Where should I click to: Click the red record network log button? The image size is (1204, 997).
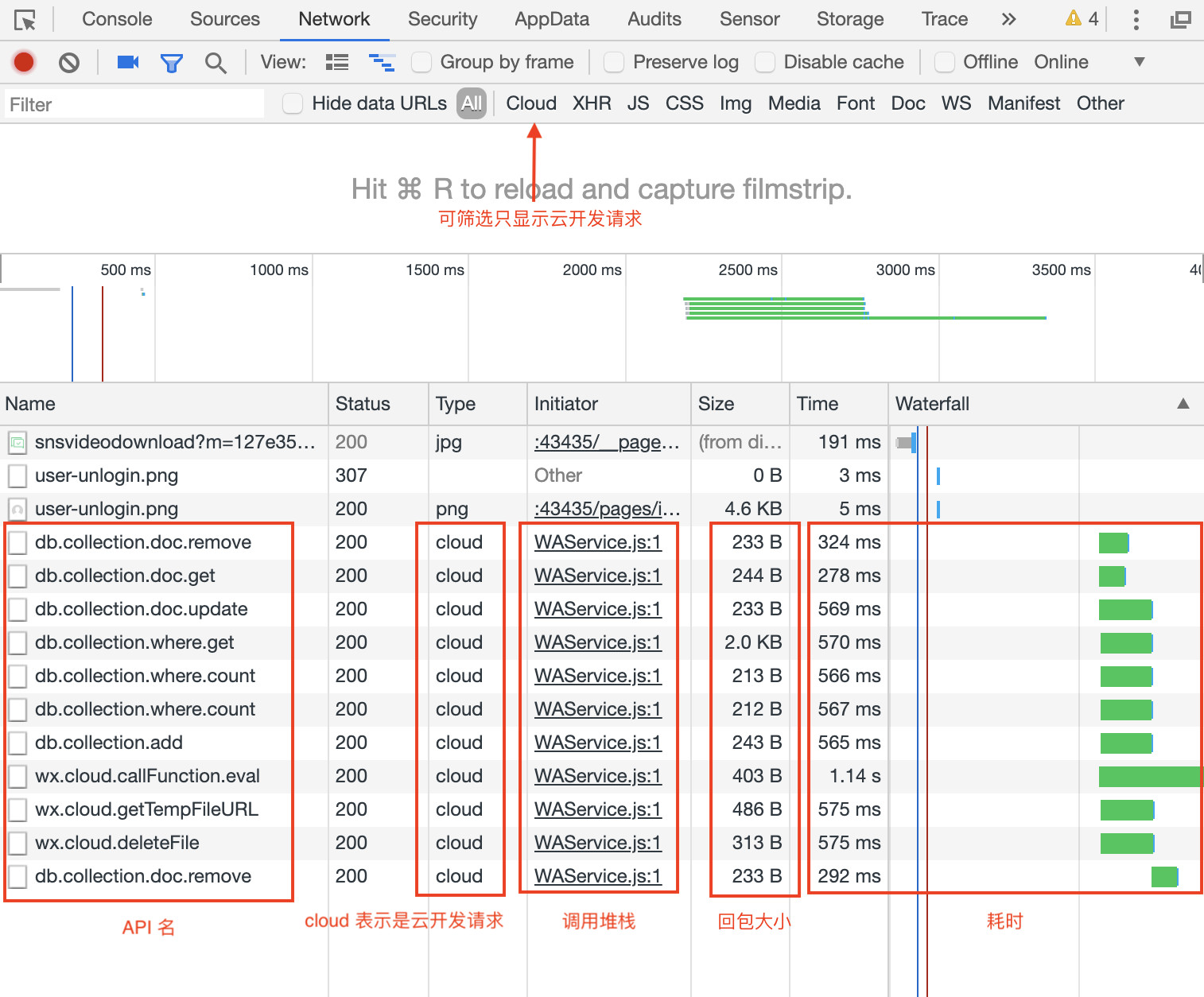coord(24,62)
